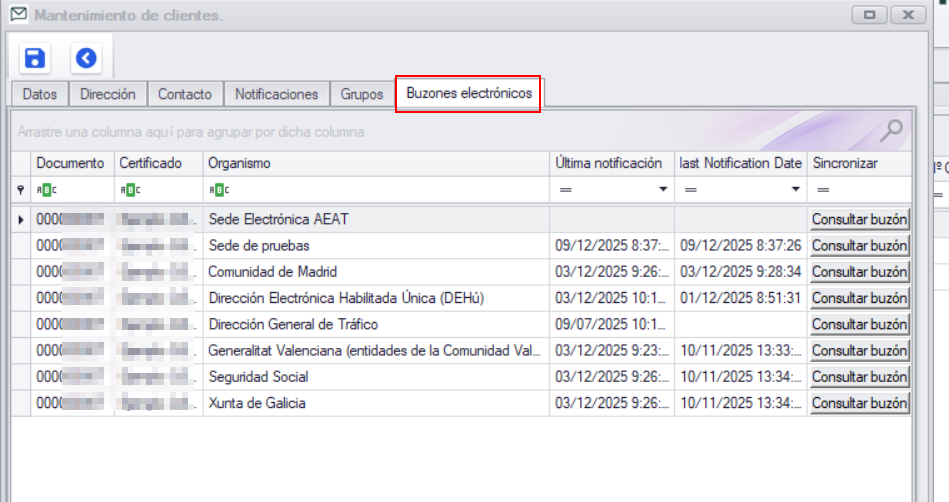Go to the Grupos tab
The width and height of the screenshot is (949, 502).
pyautogui.click(x=361, y=94)
